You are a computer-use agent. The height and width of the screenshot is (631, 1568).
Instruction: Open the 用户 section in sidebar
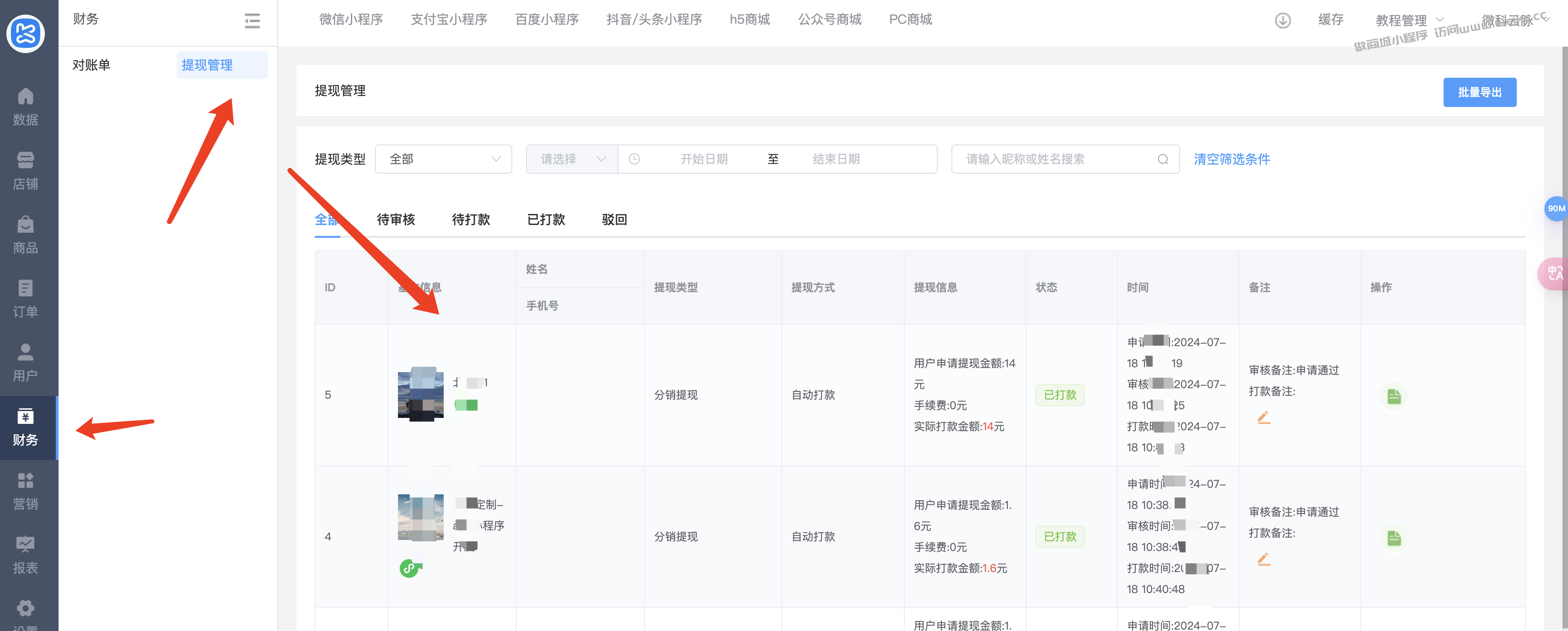click(25, 363)
